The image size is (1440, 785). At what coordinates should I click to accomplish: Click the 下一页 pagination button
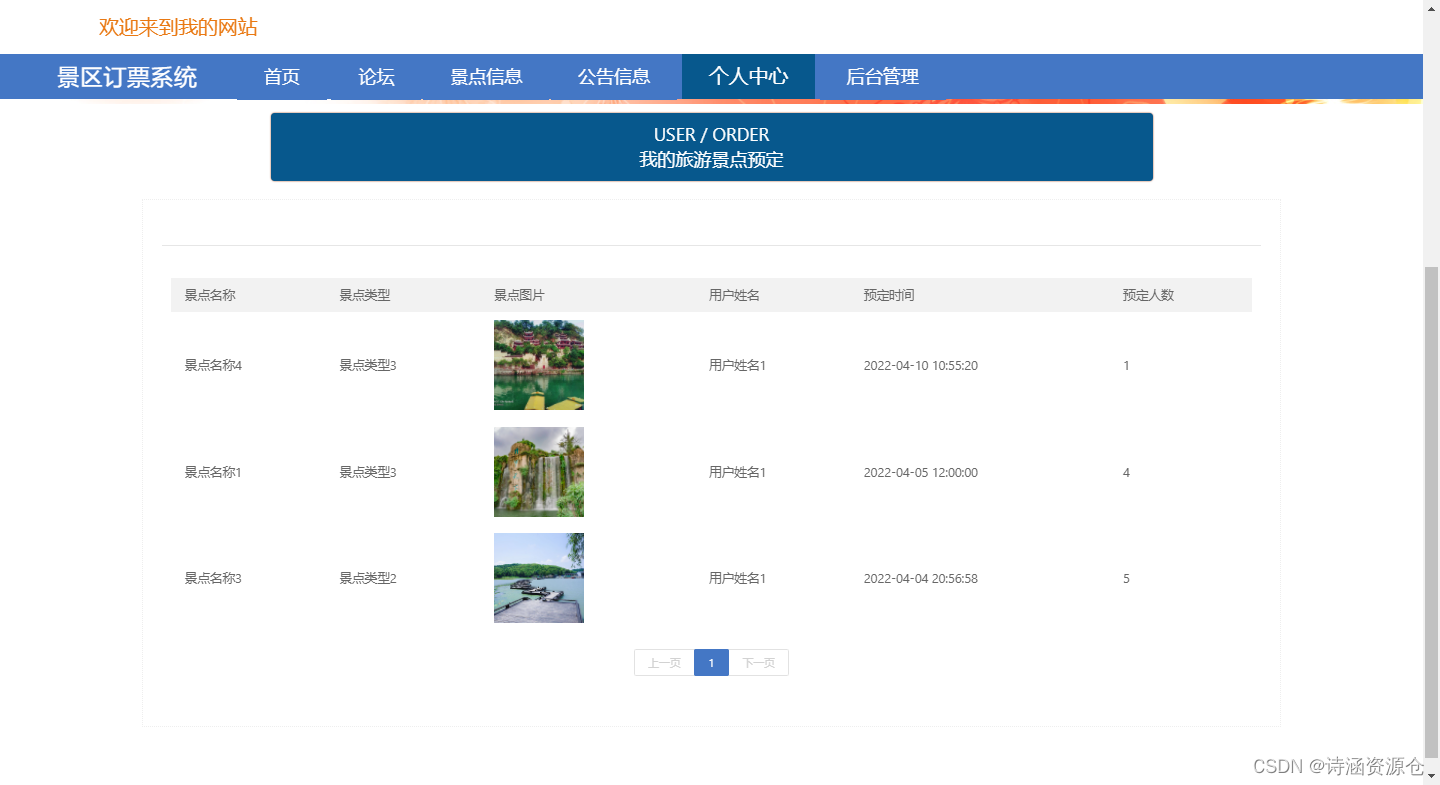point(758,663)
